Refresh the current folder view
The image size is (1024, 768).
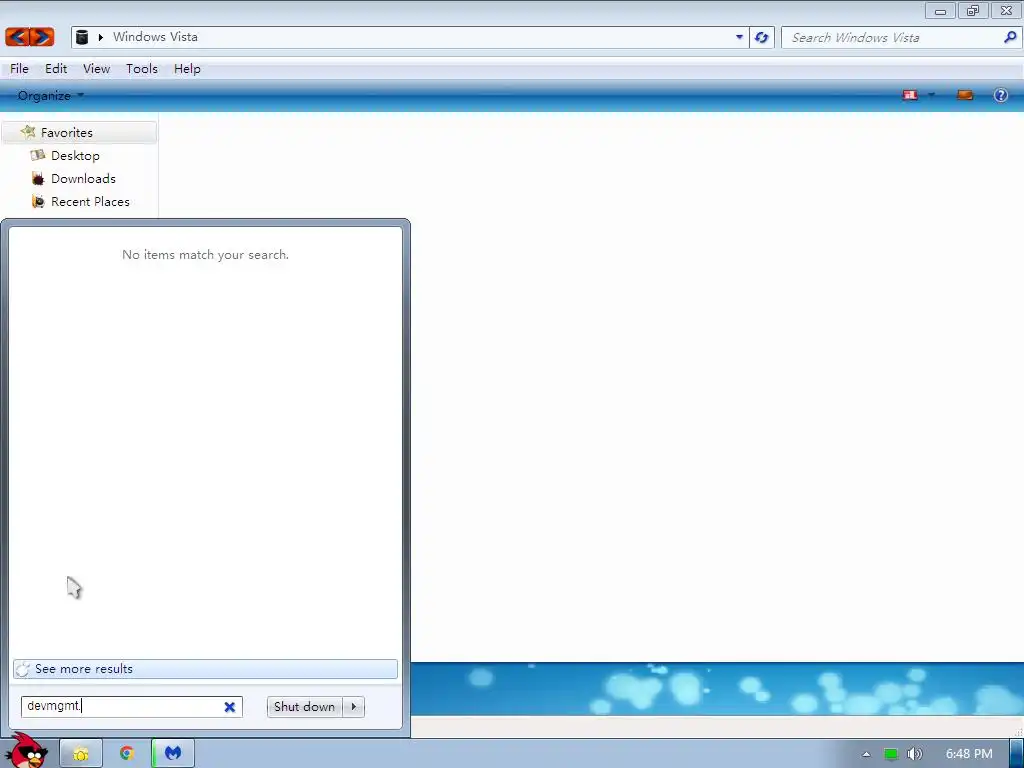pos(761,37)
